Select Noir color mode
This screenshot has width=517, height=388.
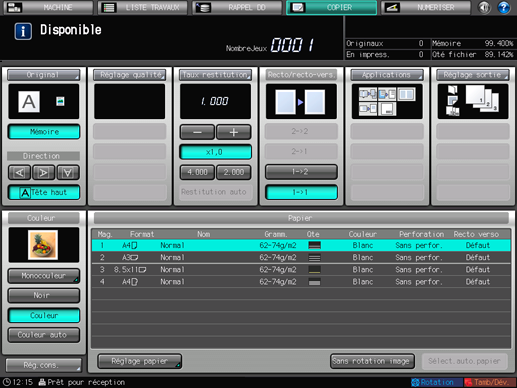coord(44,296)
